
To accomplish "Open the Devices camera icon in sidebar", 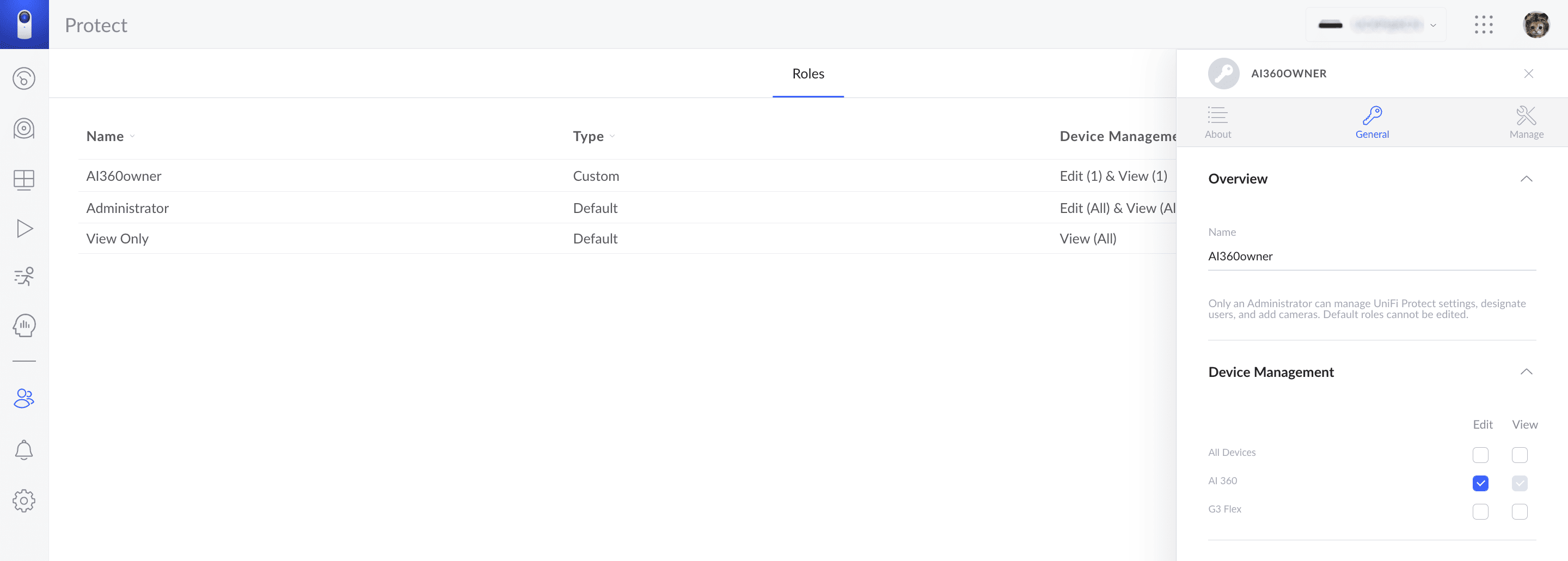I will point(24,129).
